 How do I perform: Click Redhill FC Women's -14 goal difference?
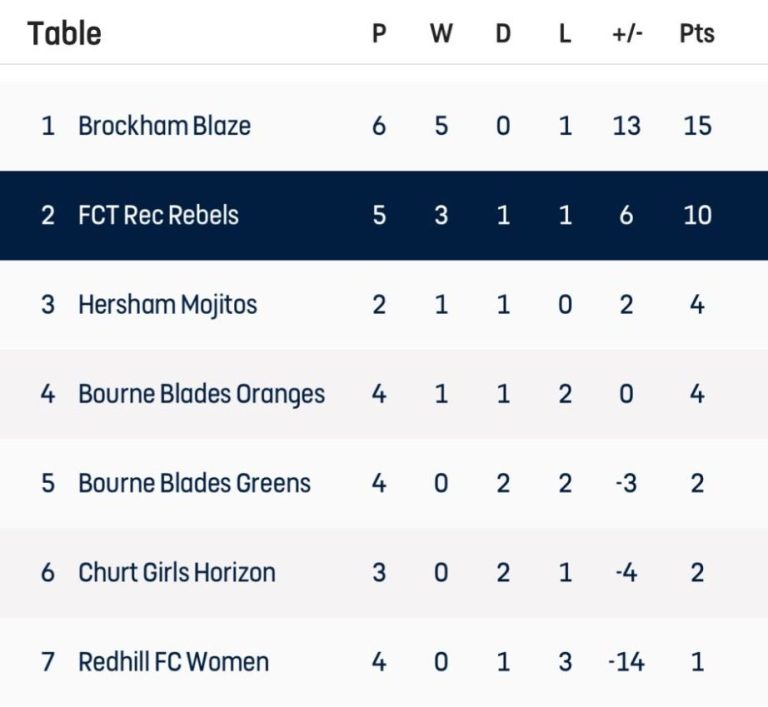coord(626,662)
